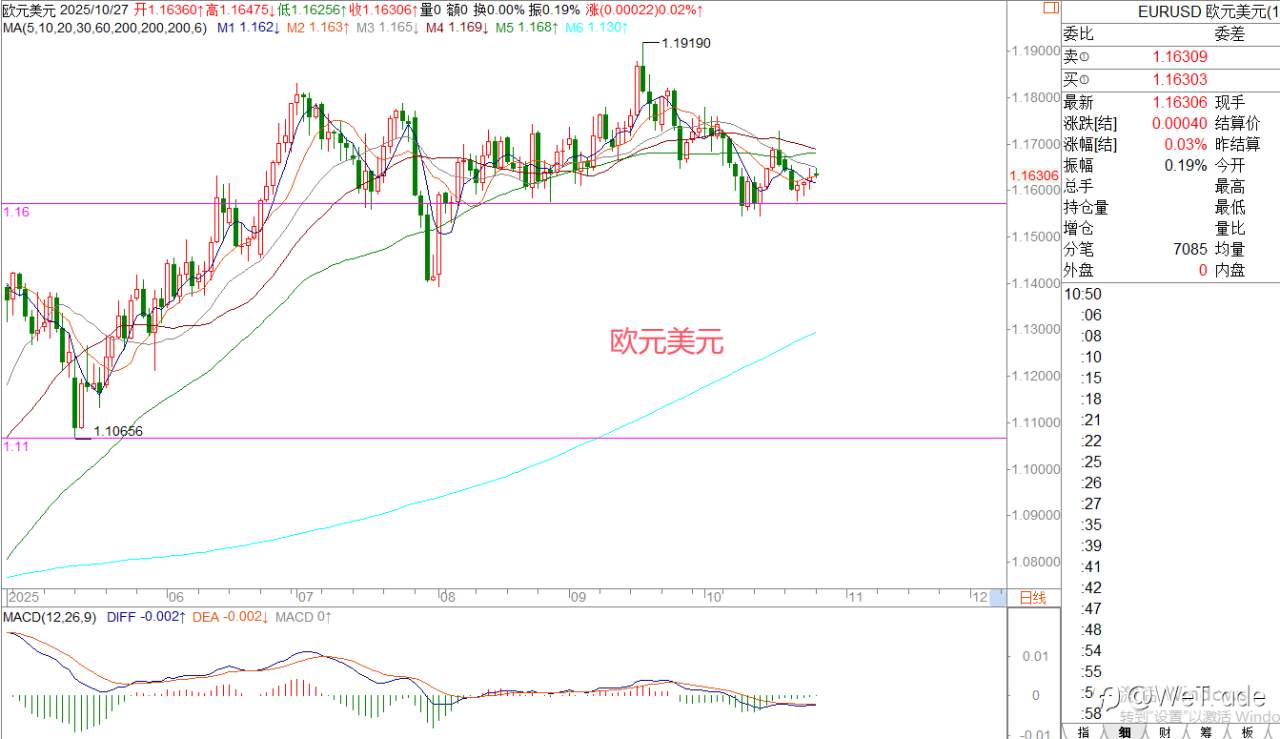Click the 1.11 horizontal line label
Image resolution: width=1280 pixels, height=739 pixels.
click(x=16, y=447)
